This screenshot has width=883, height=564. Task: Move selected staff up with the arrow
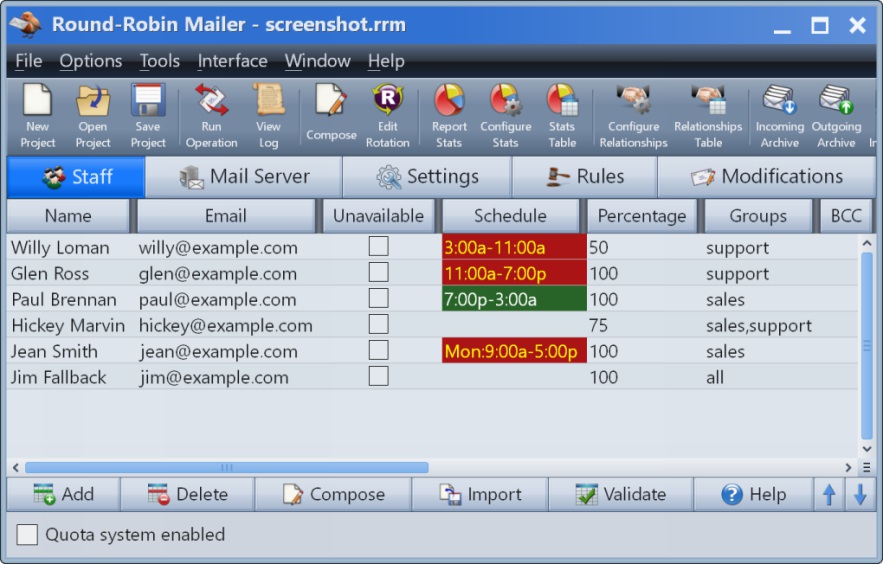coord(829,494)
